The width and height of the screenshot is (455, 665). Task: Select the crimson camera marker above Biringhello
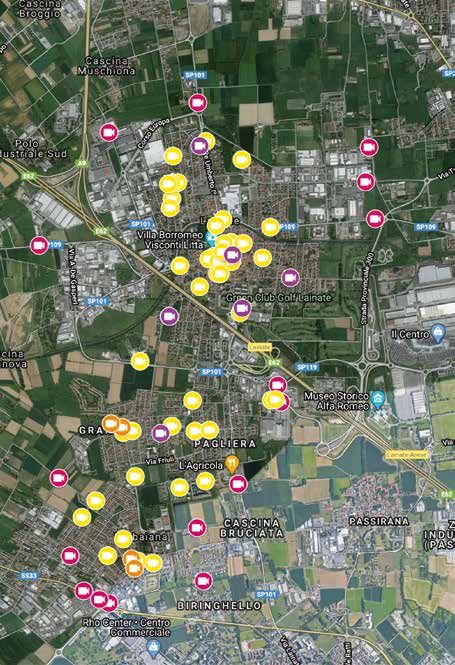pyautogui.click(x=203, y=581)
